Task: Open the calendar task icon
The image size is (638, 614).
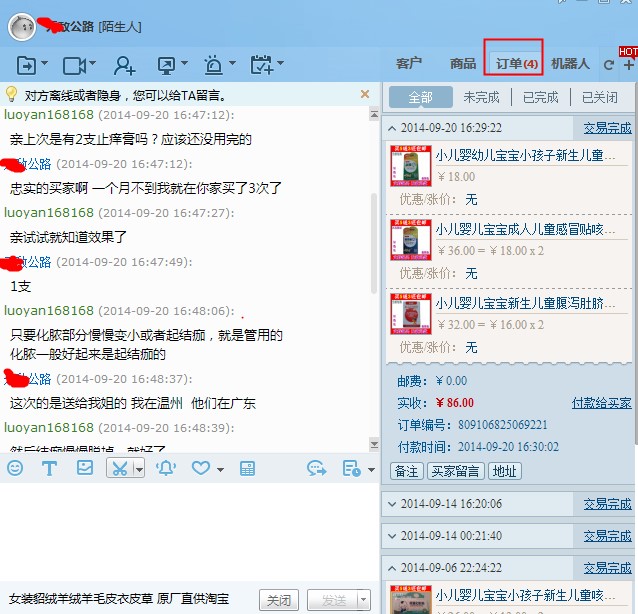Action: click(262, 65)
